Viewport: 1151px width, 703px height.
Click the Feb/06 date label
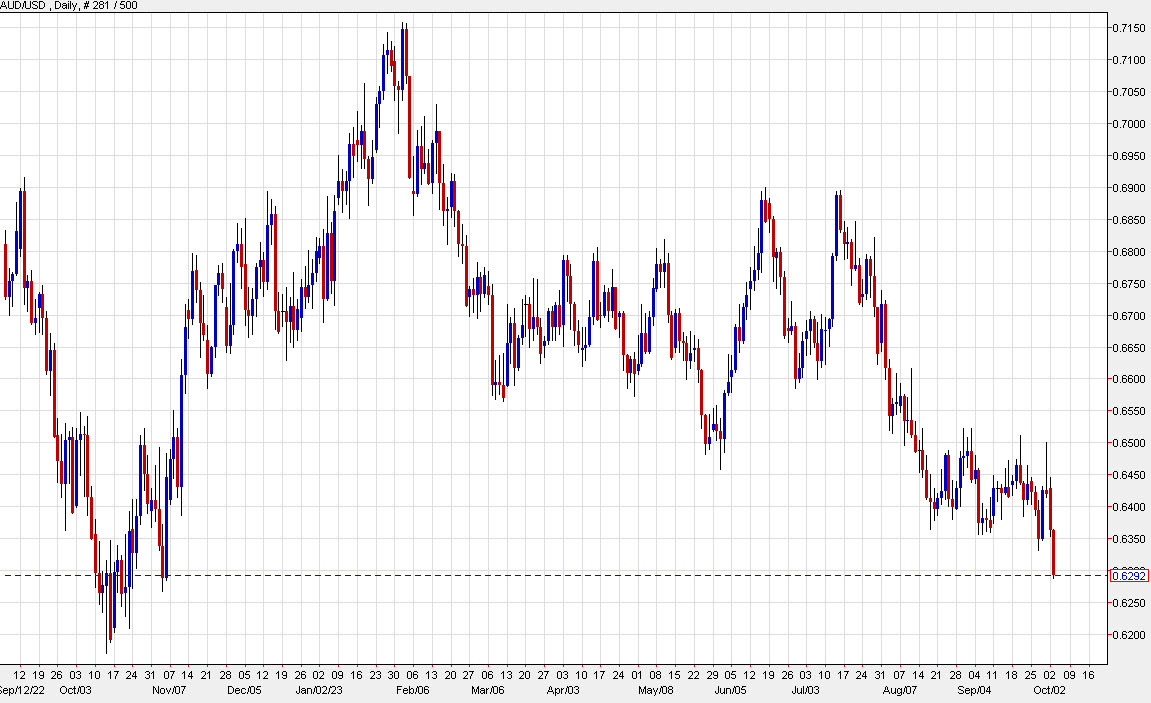click(x=412, y=689)
